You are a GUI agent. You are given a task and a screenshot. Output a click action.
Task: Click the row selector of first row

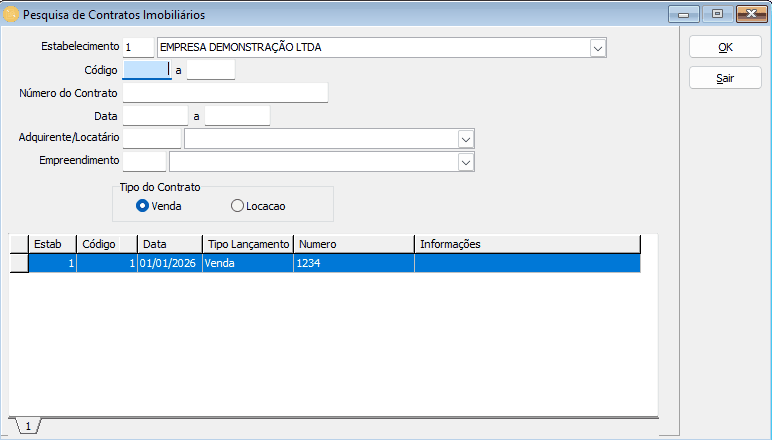click(x=19, y=263)
